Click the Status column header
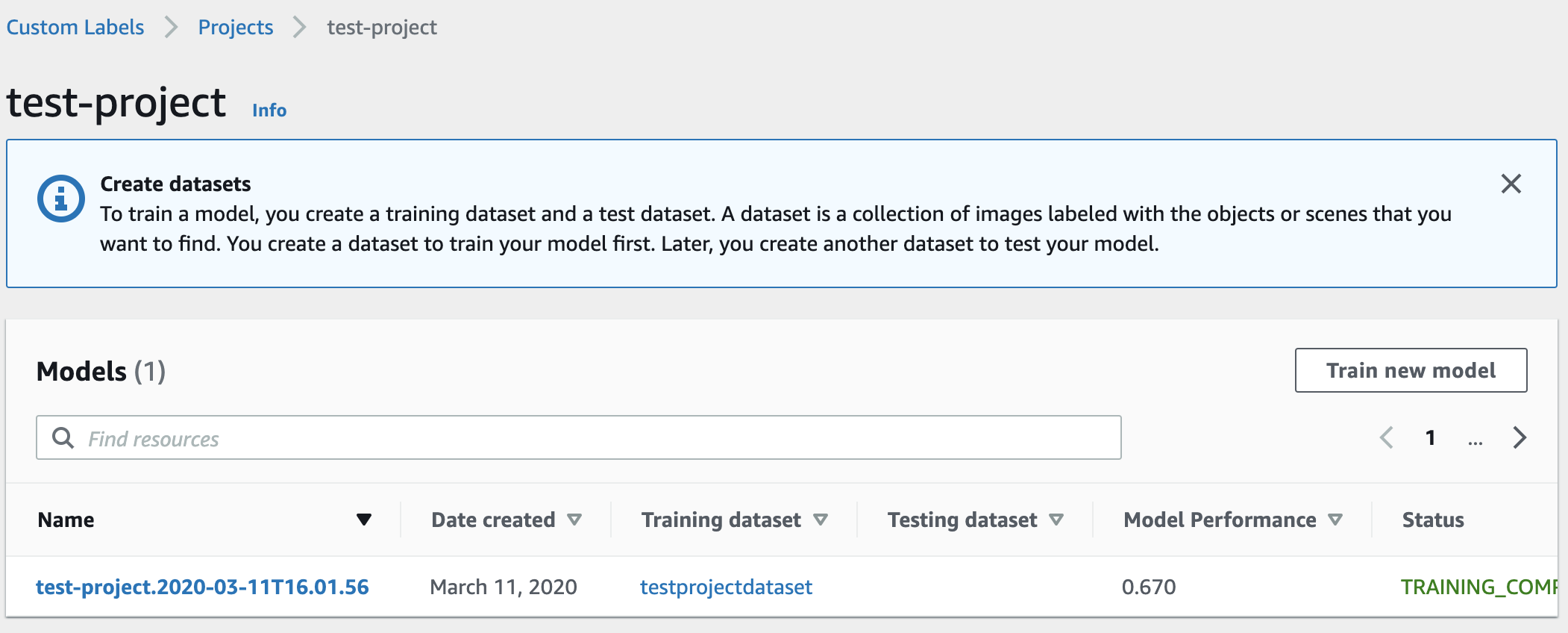Screen dimensions: 1568x633 pos(1433,520)
